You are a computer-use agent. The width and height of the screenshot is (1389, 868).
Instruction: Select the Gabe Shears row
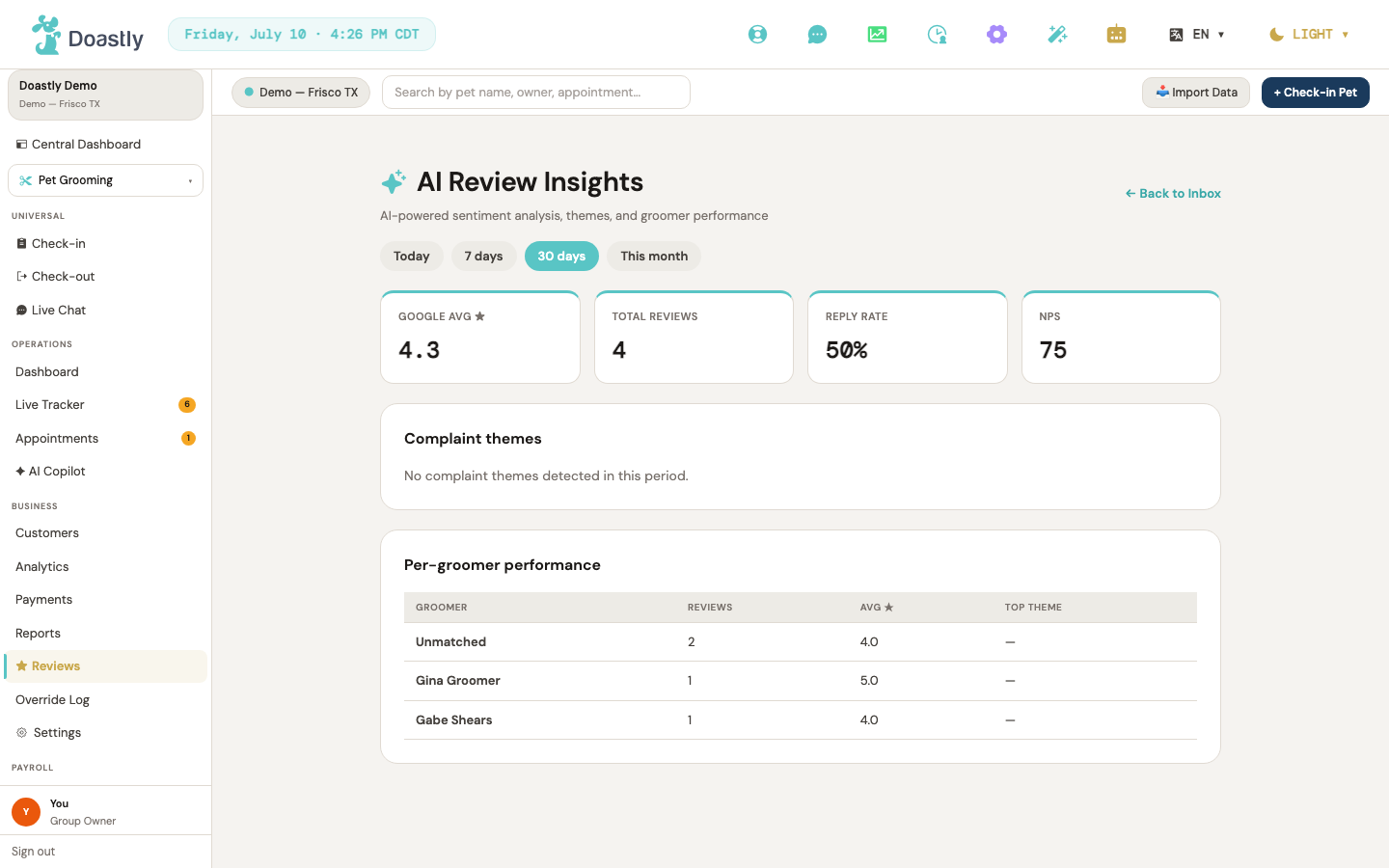tap(801, 720)
